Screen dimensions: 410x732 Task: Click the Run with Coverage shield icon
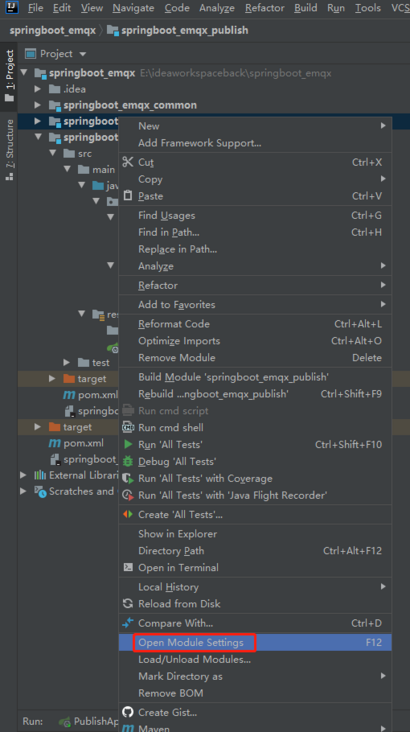127,478
